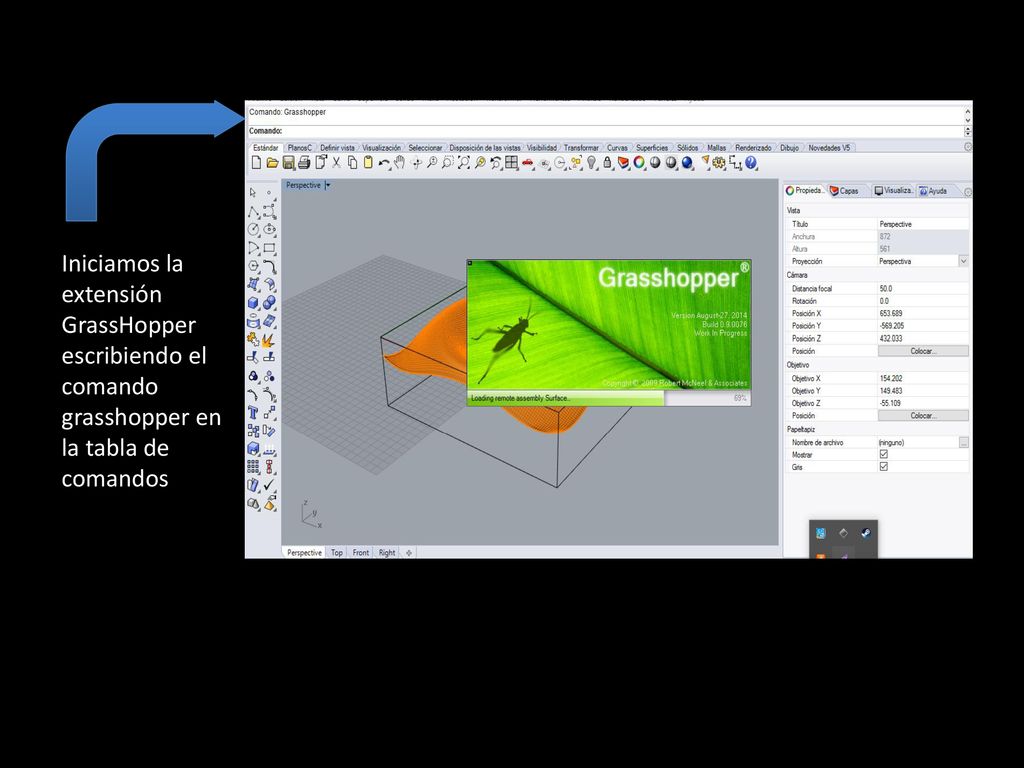The width and height of the screenshot is (1024, 768).
Task: Click the blue sphere Render icon
Action: click(x=686, y=163)
